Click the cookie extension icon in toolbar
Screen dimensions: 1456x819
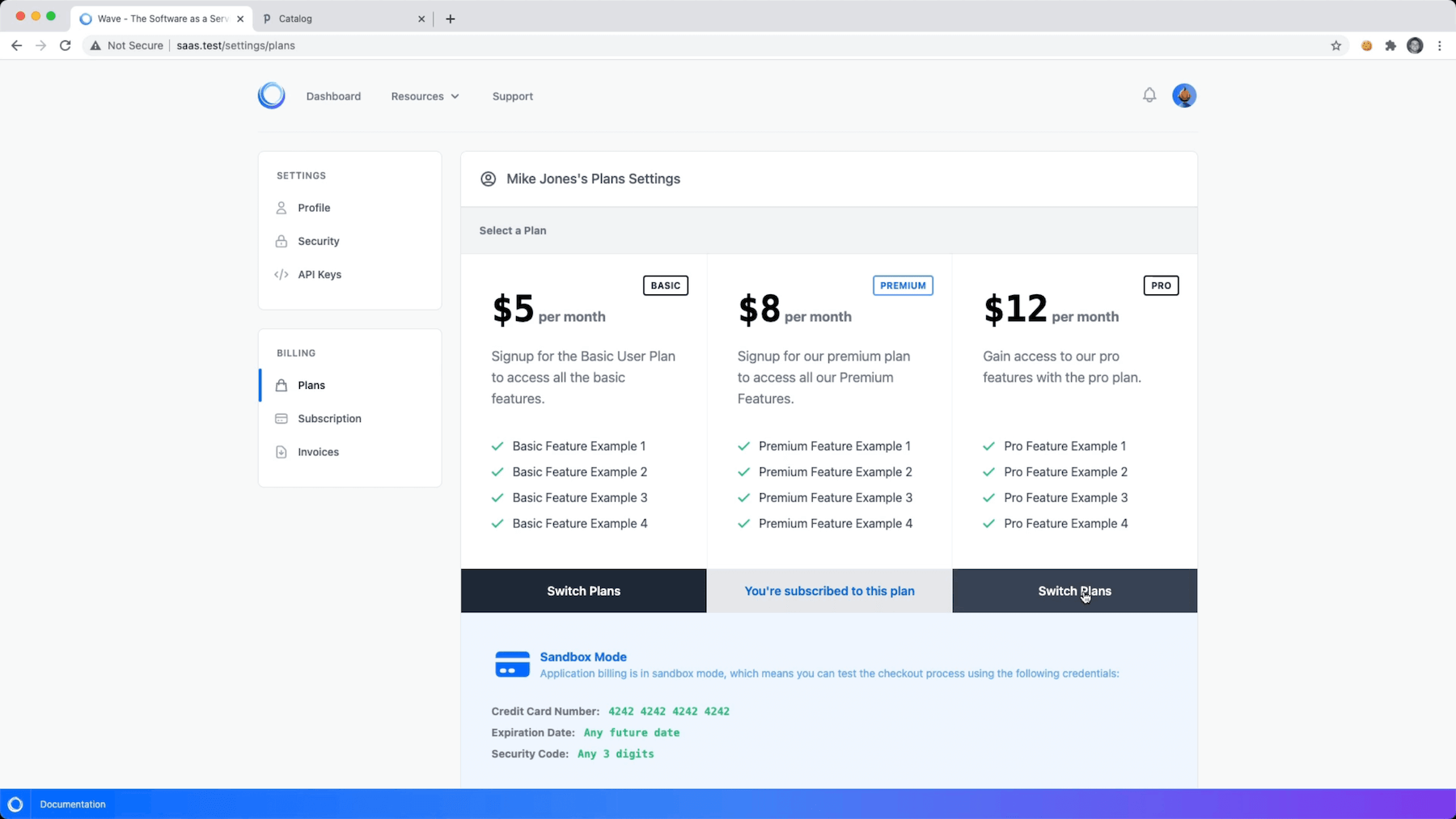click(1366, 45)
